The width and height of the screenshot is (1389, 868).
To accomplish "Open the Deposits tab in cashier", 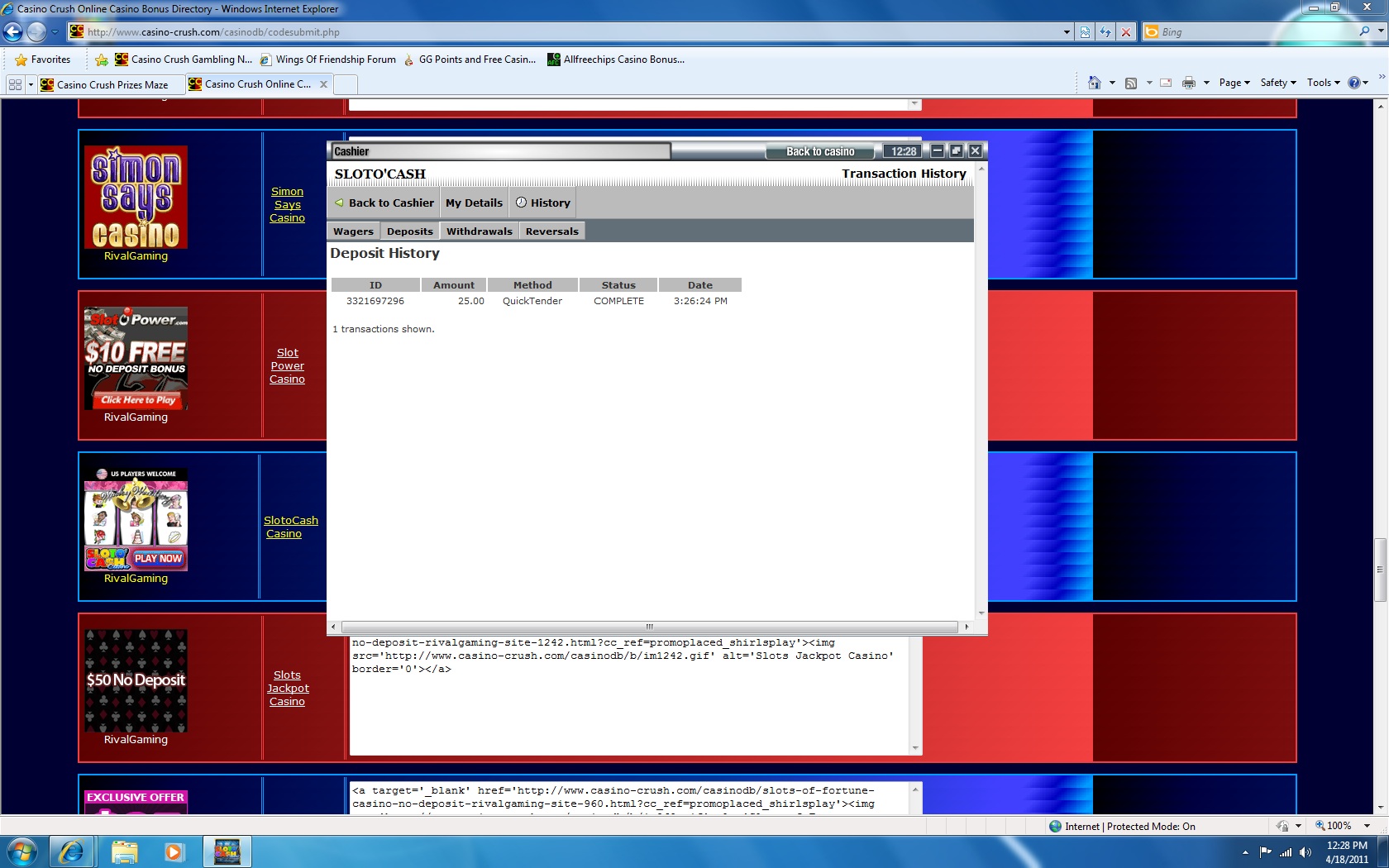I will [x=410, y=231].
